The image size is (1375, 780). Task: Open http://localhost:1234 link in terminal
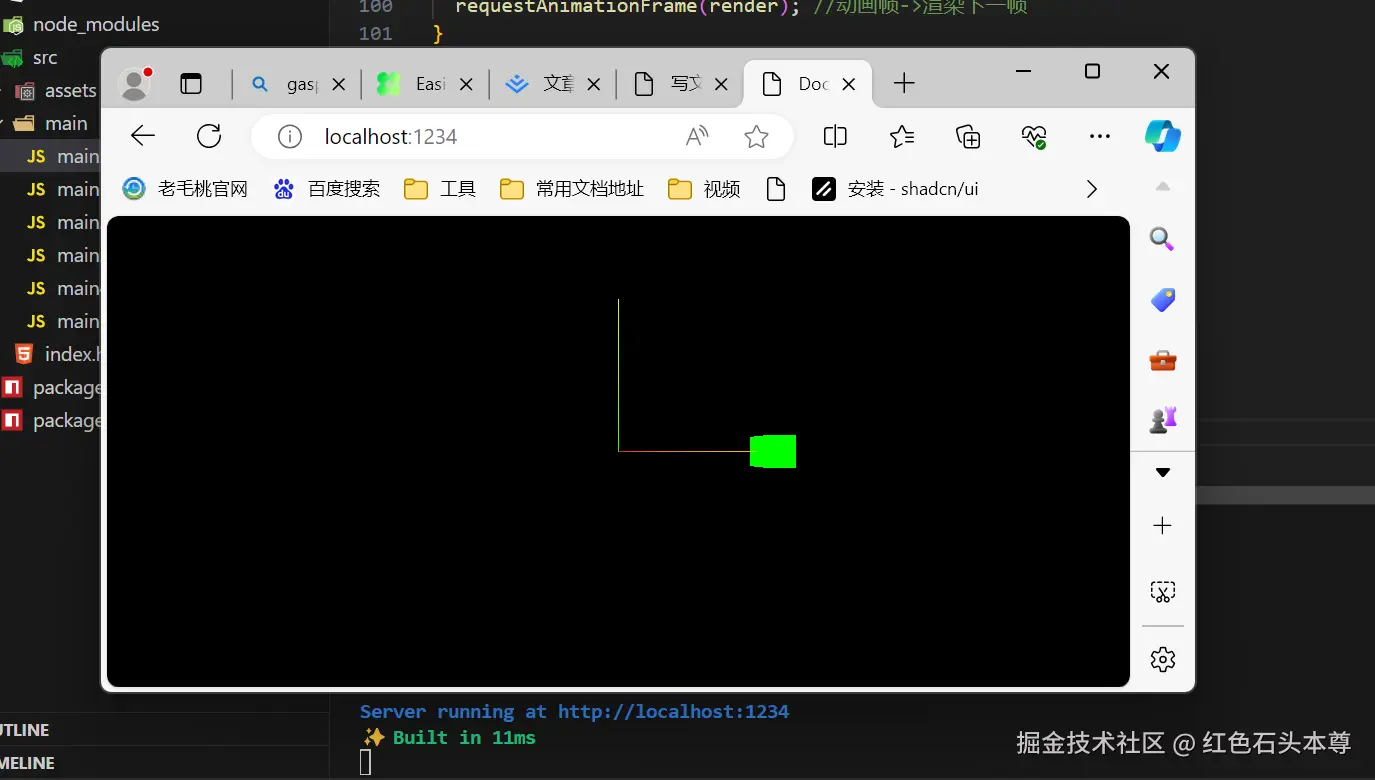673,712
